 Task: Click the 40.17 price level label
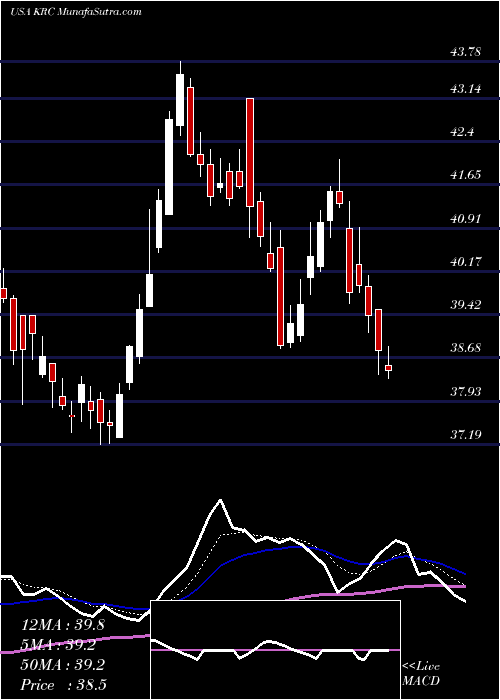click(466, 261)
